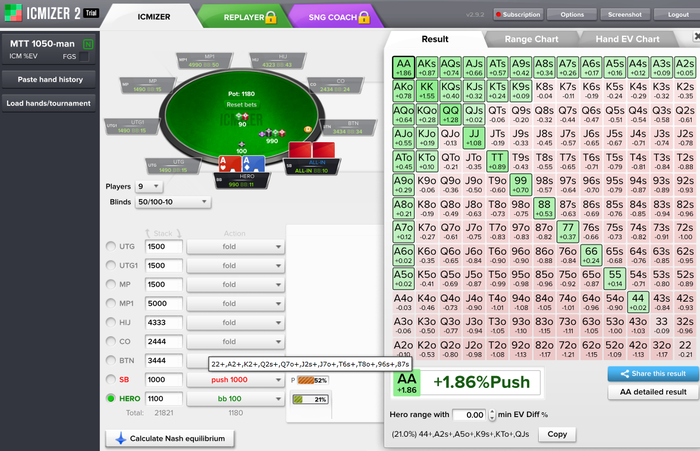Open SB push 1000 action dropdown
700x451 pixels.
(x=235, y=380)
